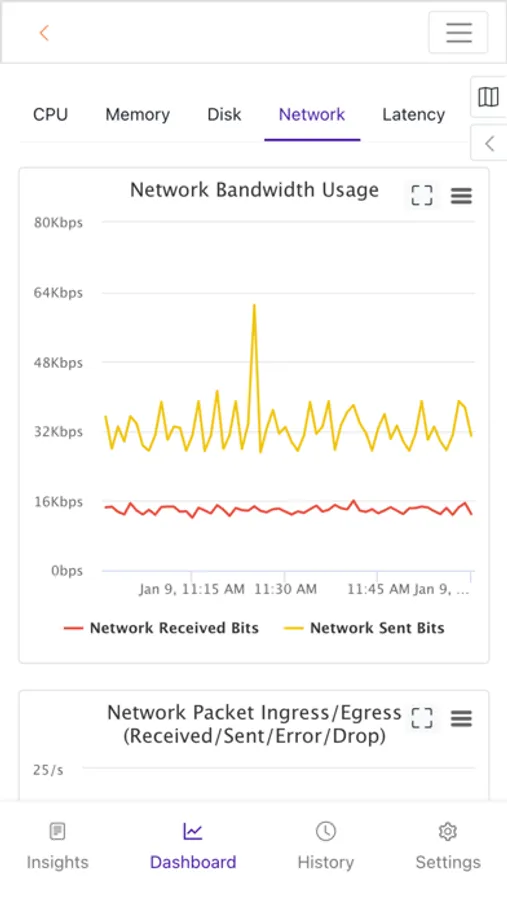Select the Disk tab

pyautogui.click(x=224, y=114)
